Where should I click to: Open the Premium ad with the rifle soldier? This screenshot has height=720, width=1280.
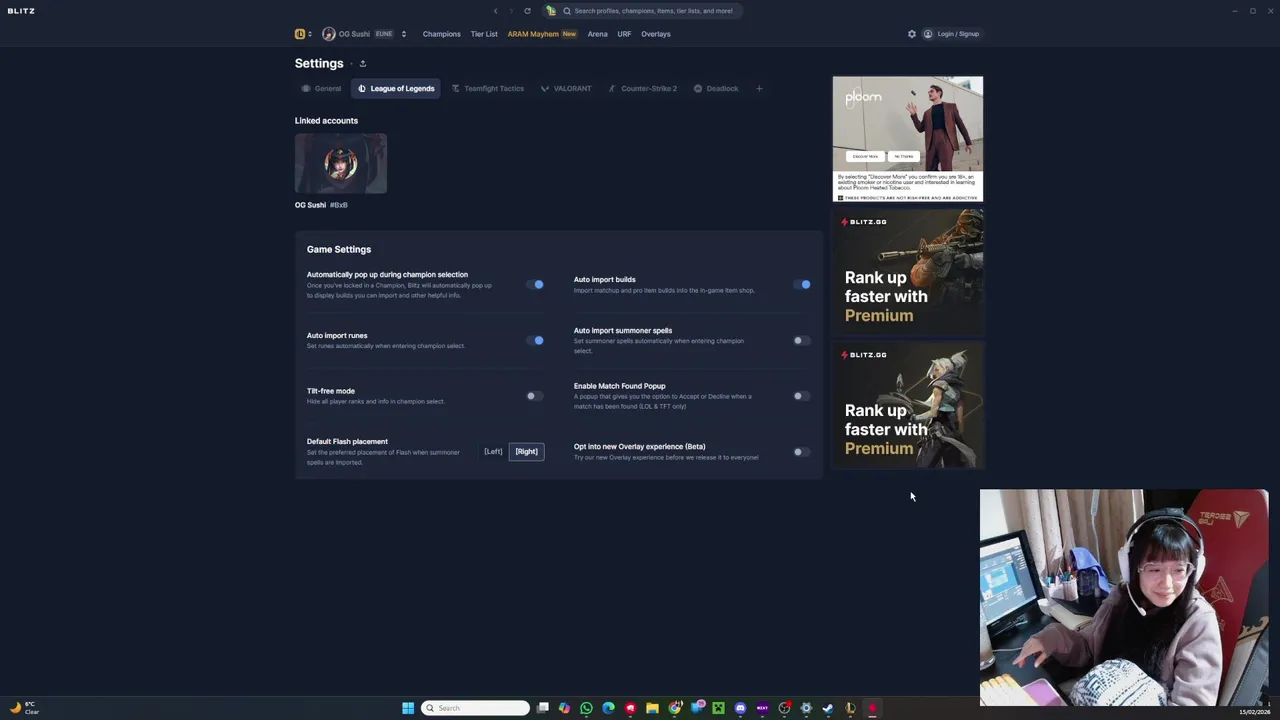908,272
